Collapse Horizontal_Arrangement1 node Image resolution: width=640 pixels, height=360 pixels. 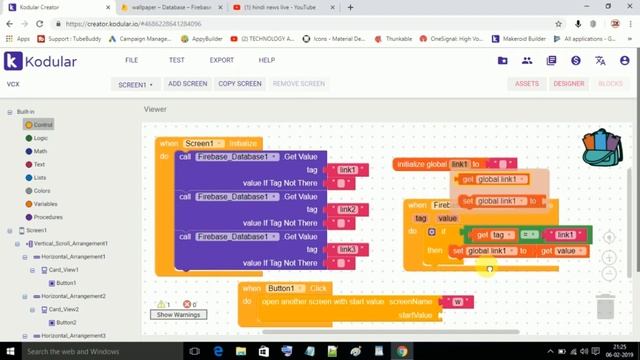pos(25,257)
